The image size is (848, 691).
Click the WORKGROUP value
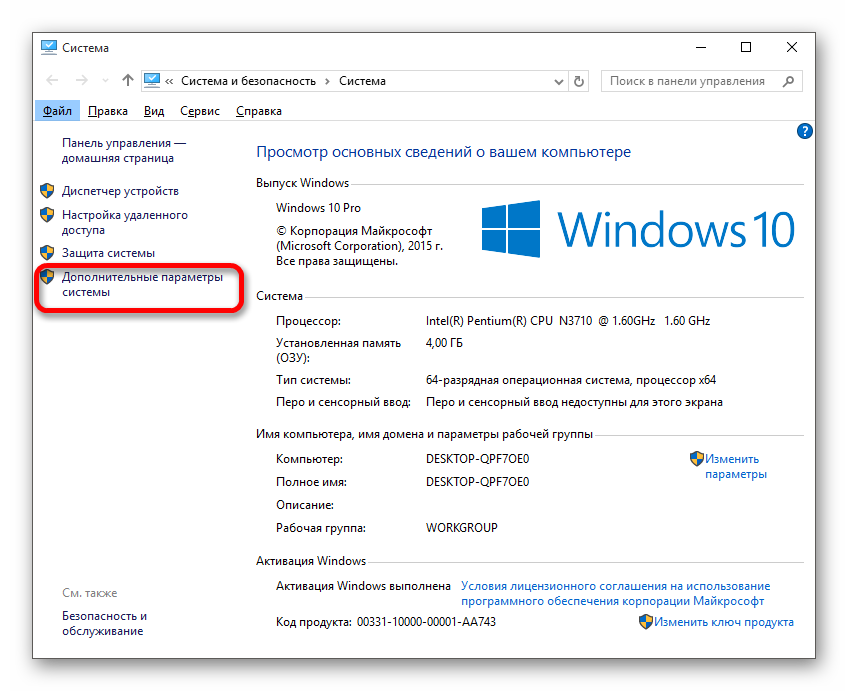[x=461, y=528]
